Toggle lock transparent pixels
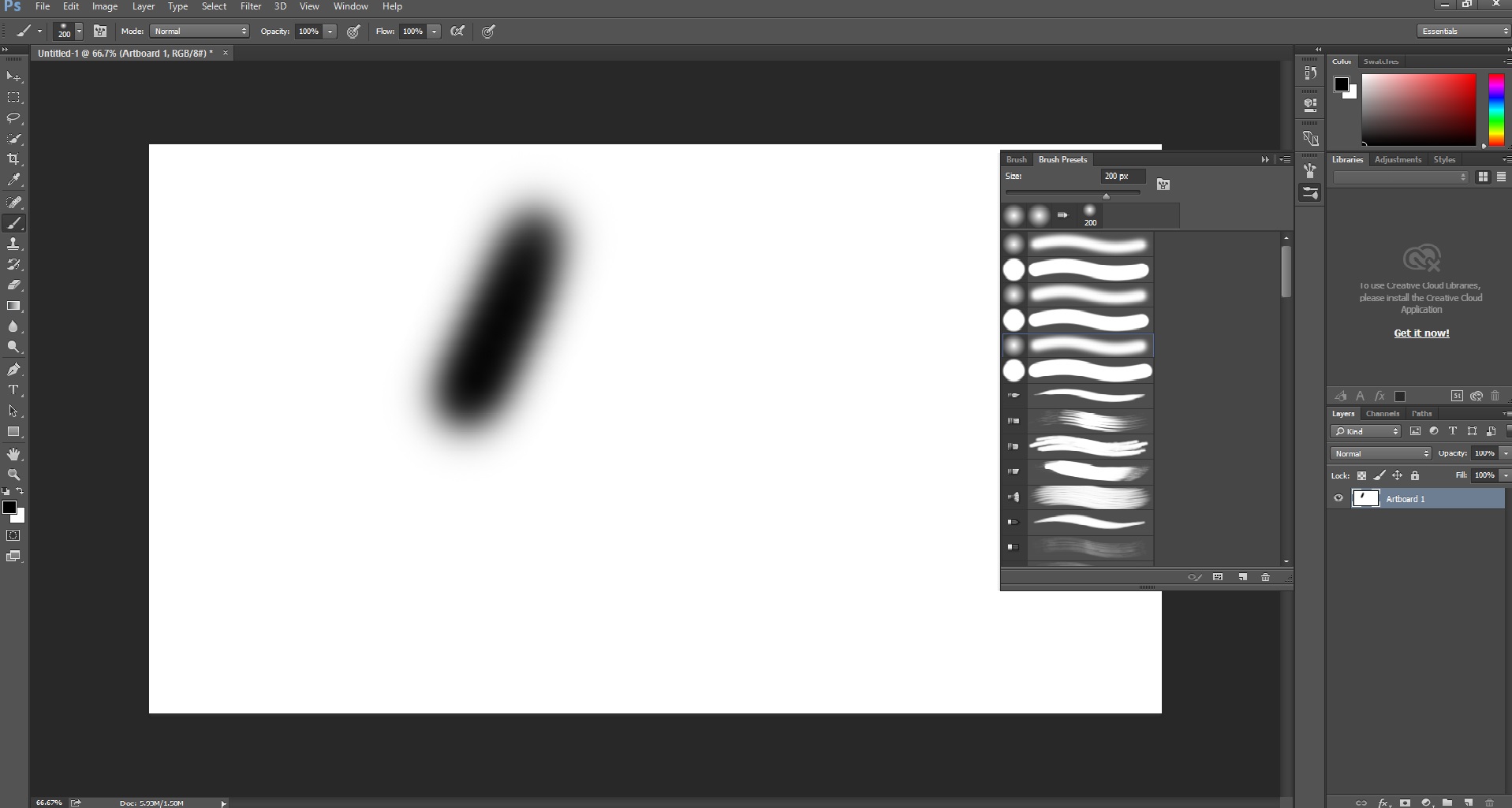Image resolution: width=1512 pixels, height=808 pixels. pyautogui.click(x=1361, y=475)
